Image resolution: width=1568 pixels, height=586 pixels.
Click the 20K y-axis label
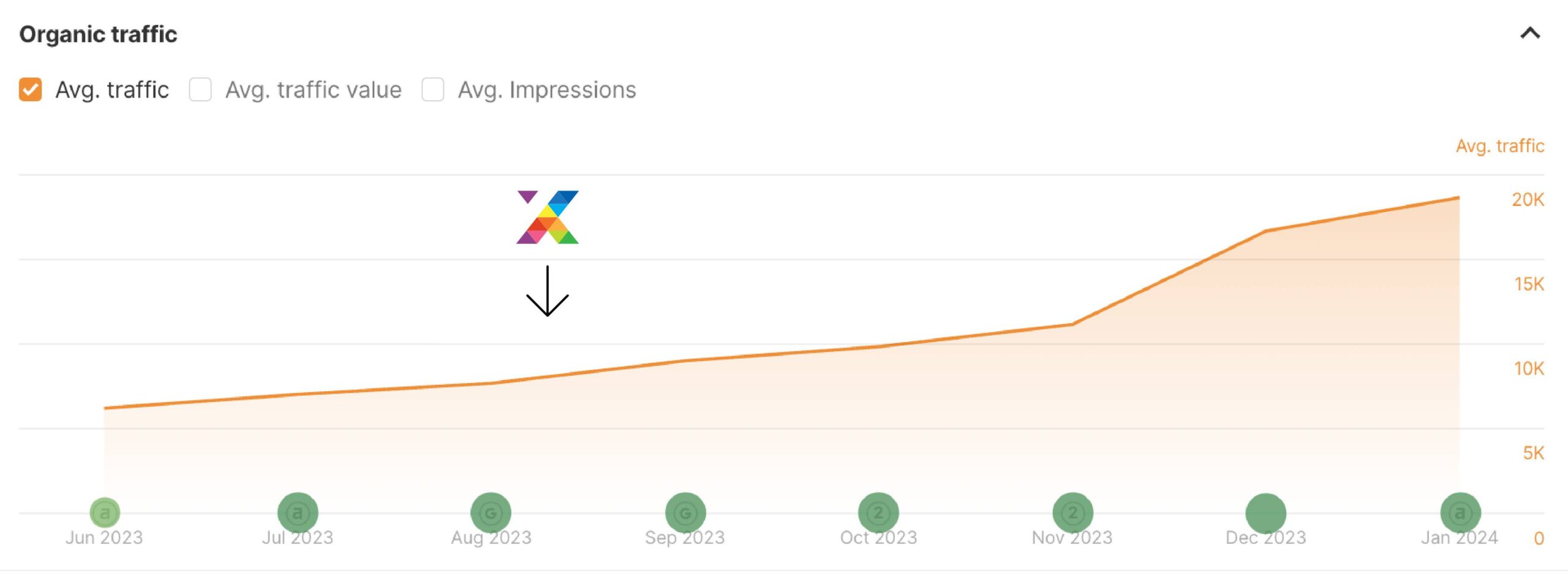[x=1528, y=200]
